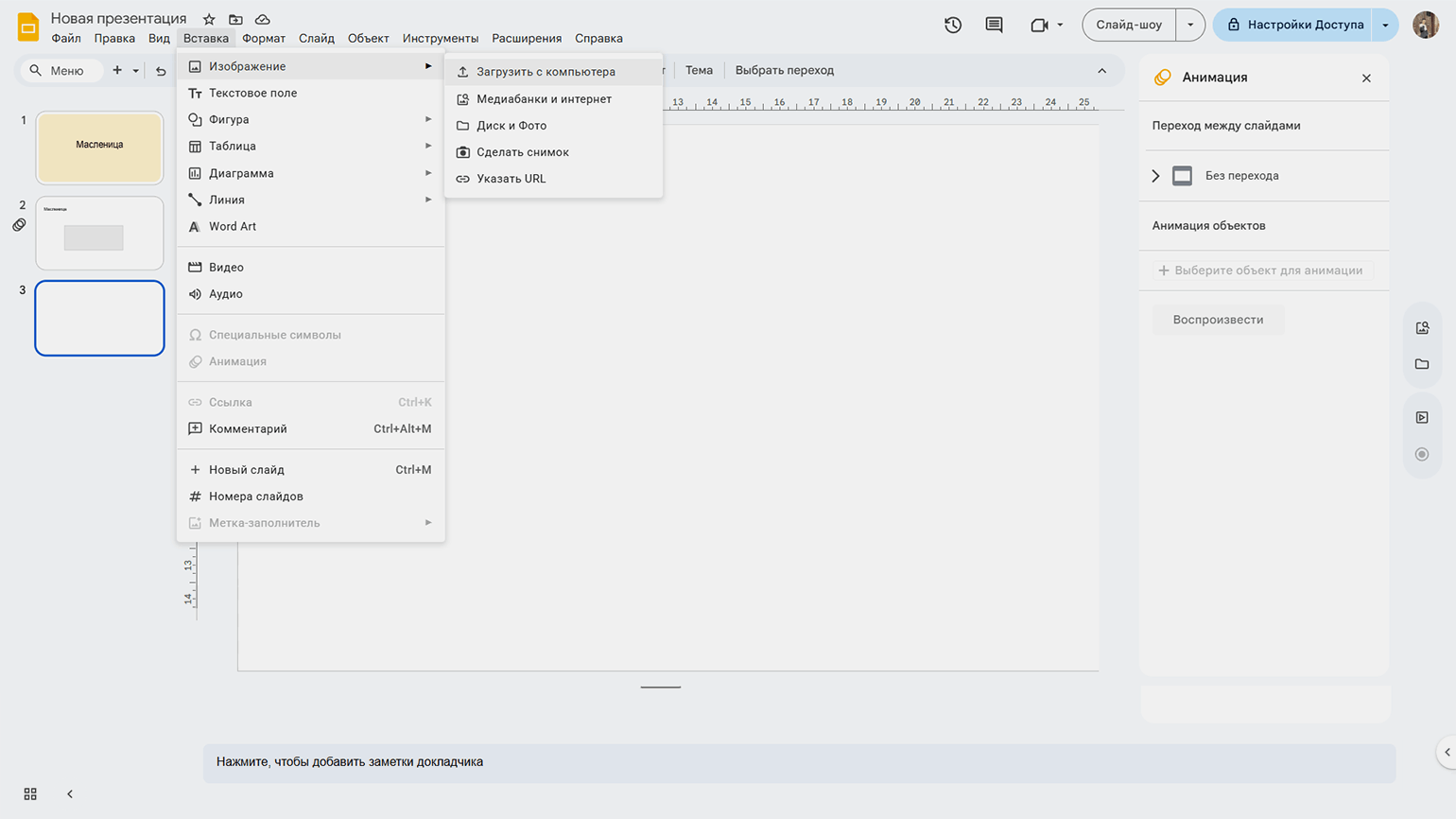Expand the 'Без перехода' transition section
Image resolution: width=1456 pixels, height=819 pixels.
(x=1155, y=176)
